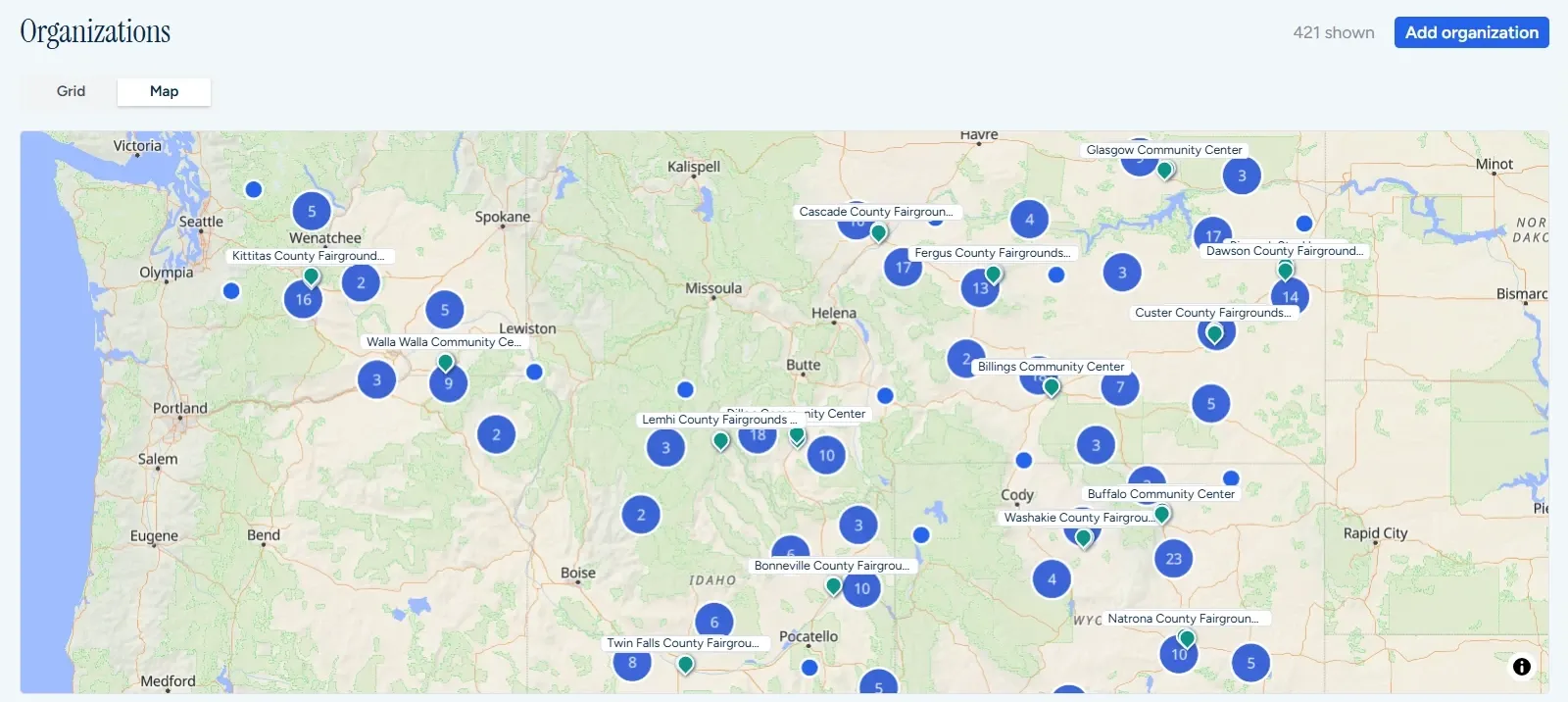
Task: Click the Kittitas County Fairgrounds pin
Action: tap(312, 276)
